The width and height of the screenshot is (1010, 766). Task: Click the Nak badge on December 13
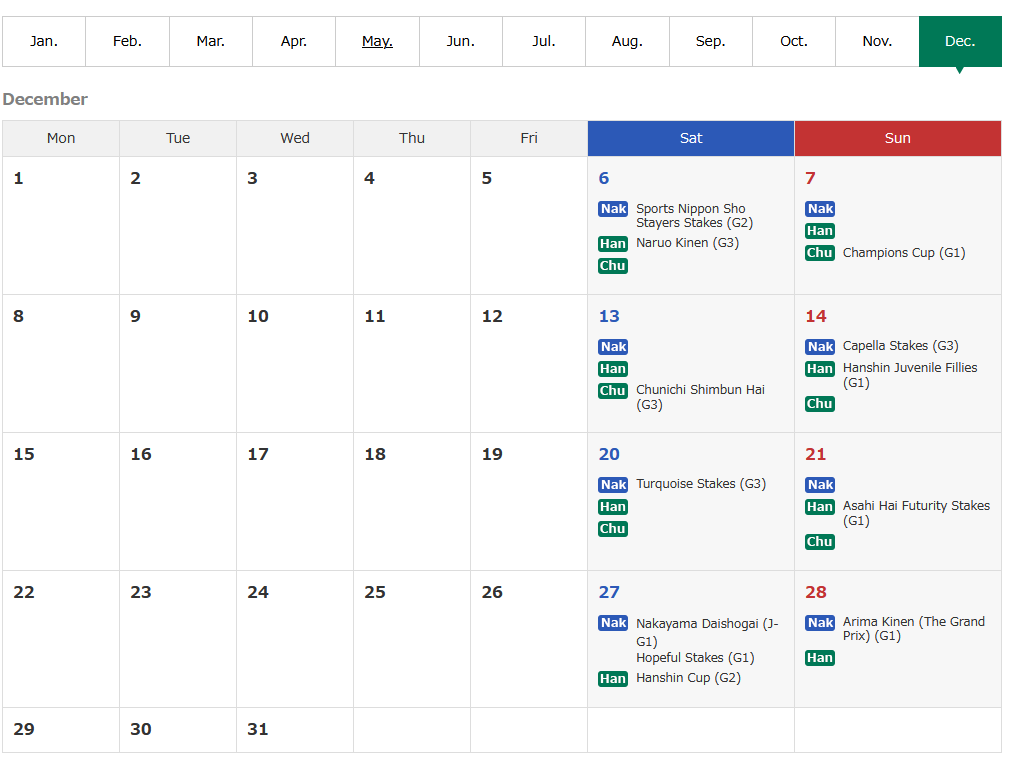613,347
